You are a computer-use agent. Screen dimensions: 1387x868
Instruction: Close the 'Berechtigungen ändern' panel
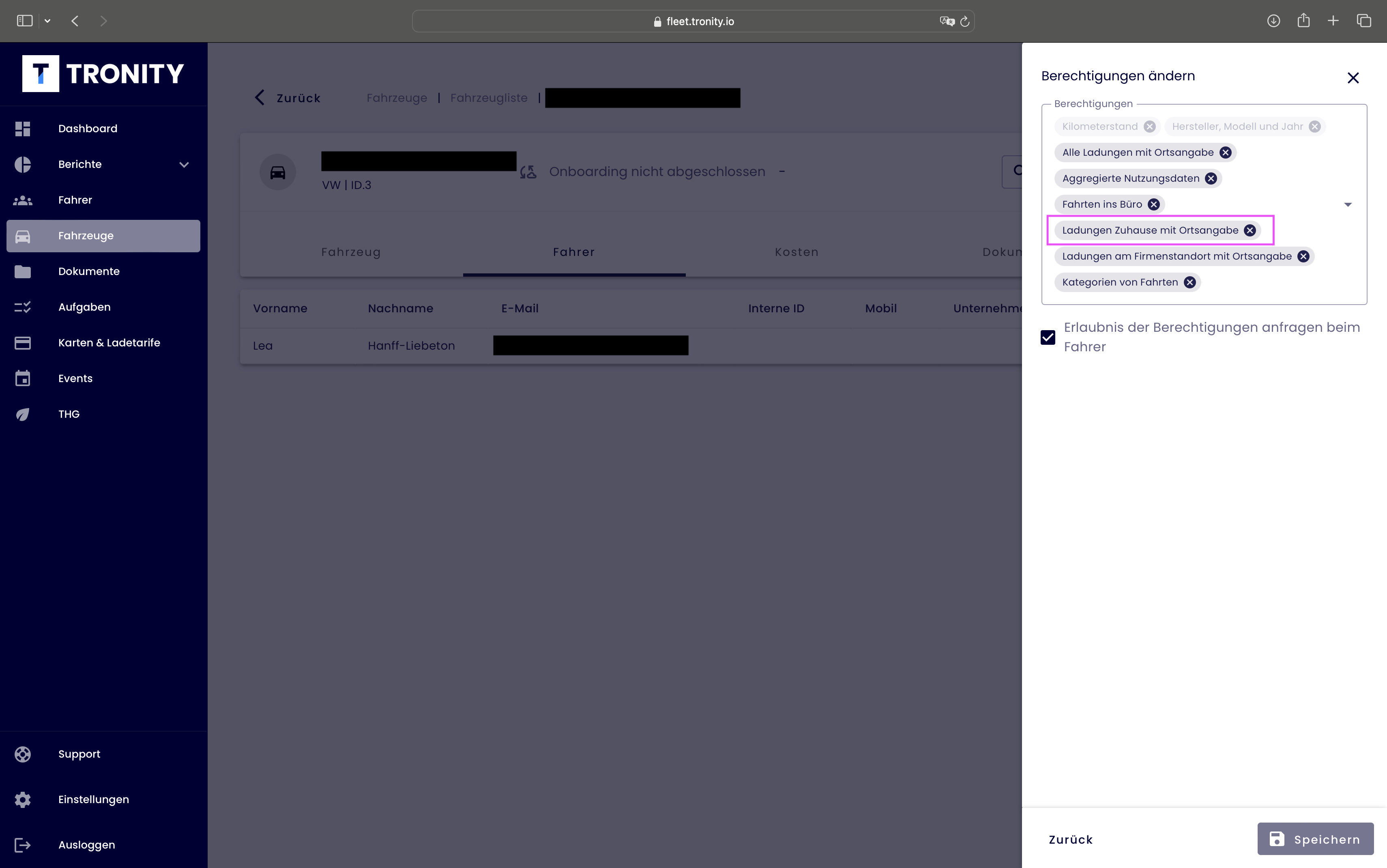[x=1353, y=77]
